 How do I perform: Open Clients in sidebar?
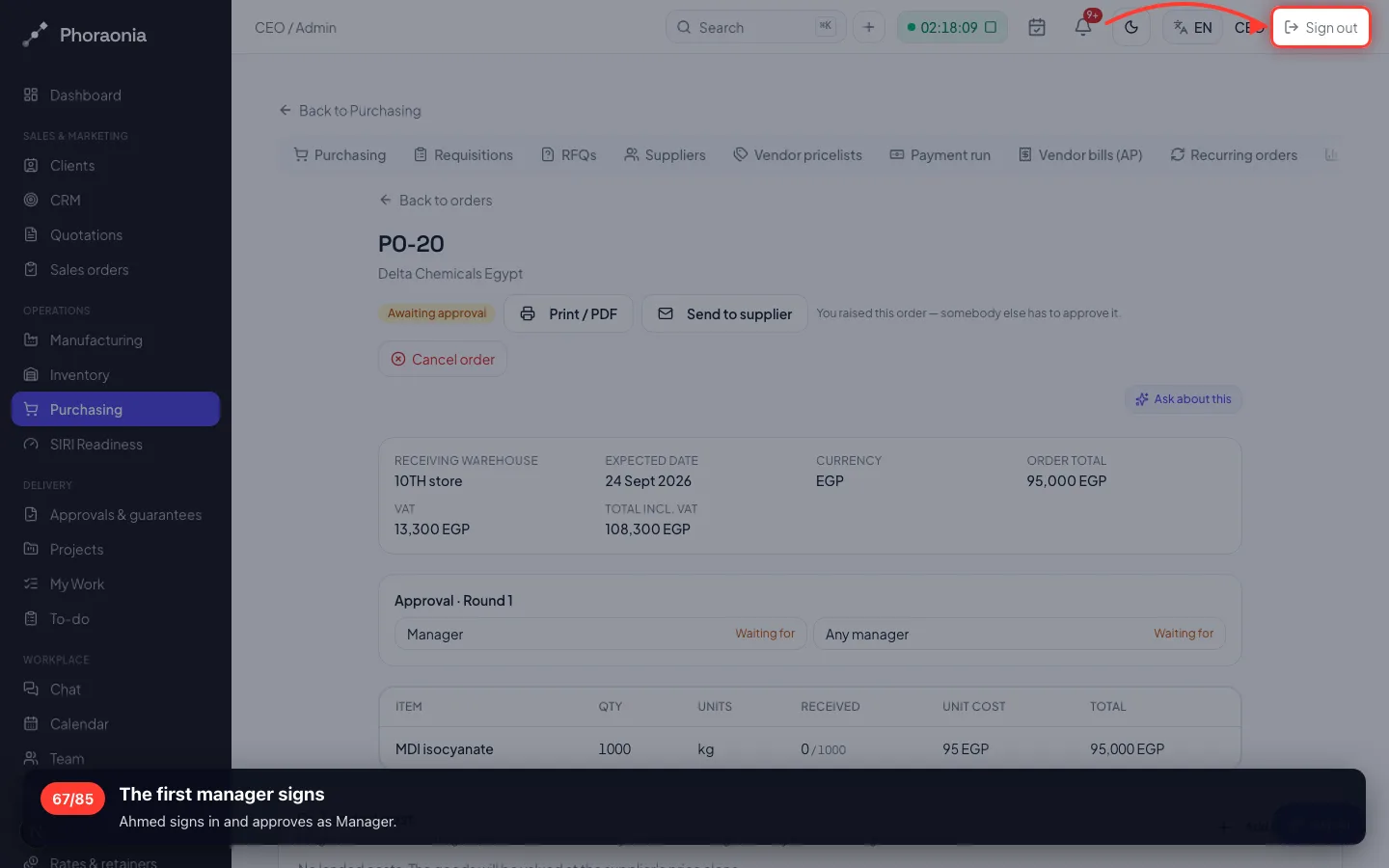pos(116,166)
